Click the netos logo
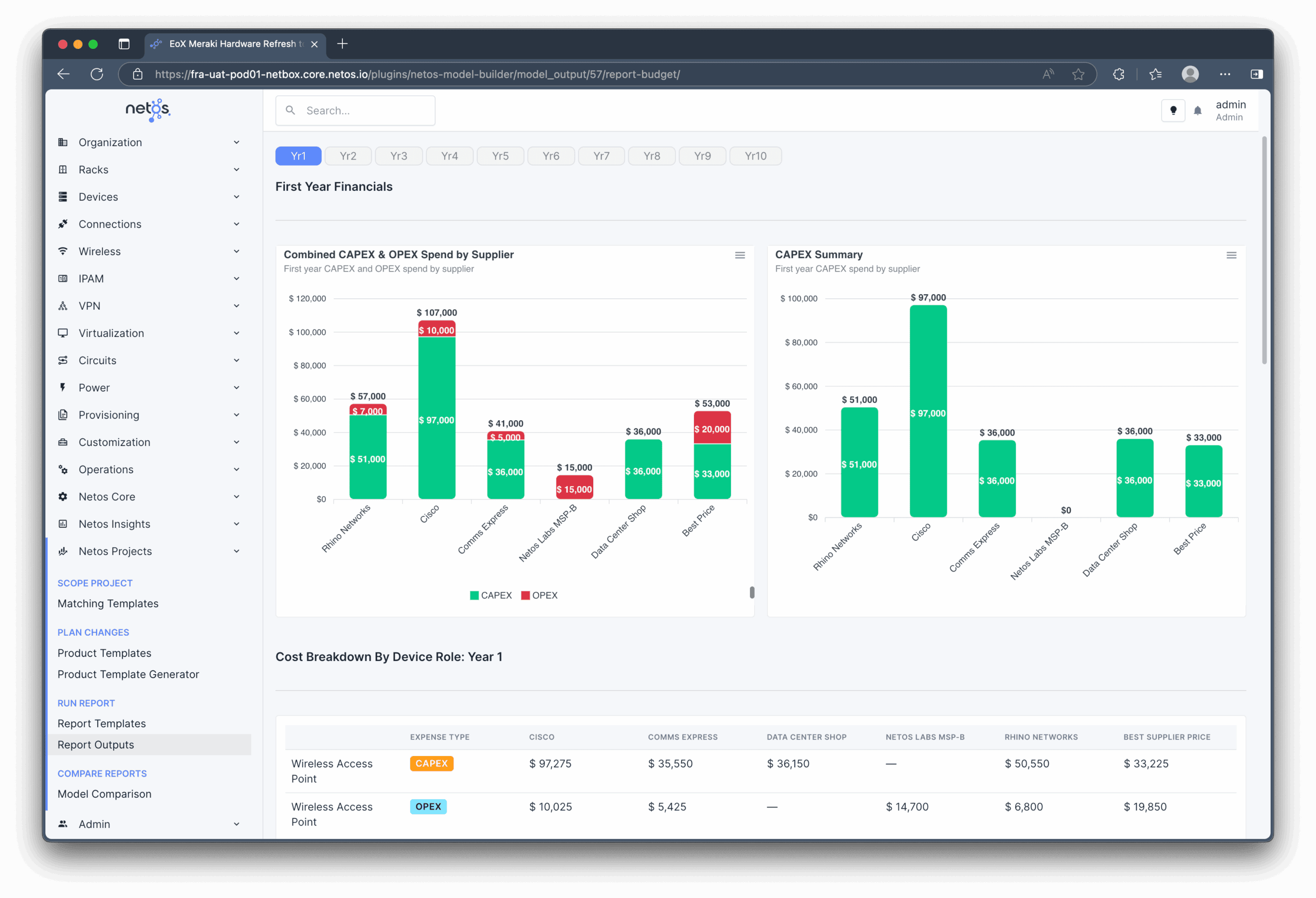Image resolution: width=1316 pixels, height=898 pixels. [148, 110]
